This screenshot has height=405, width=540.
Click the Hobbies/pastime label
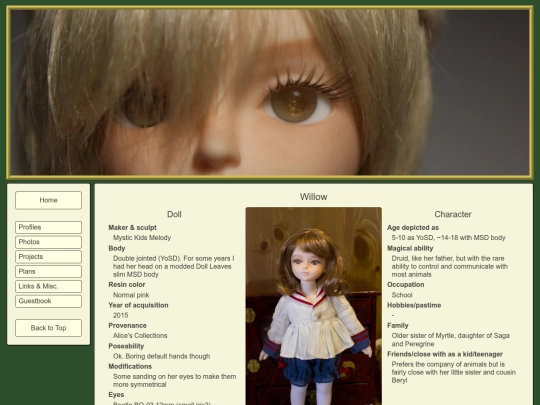click(x=414, y=305)
